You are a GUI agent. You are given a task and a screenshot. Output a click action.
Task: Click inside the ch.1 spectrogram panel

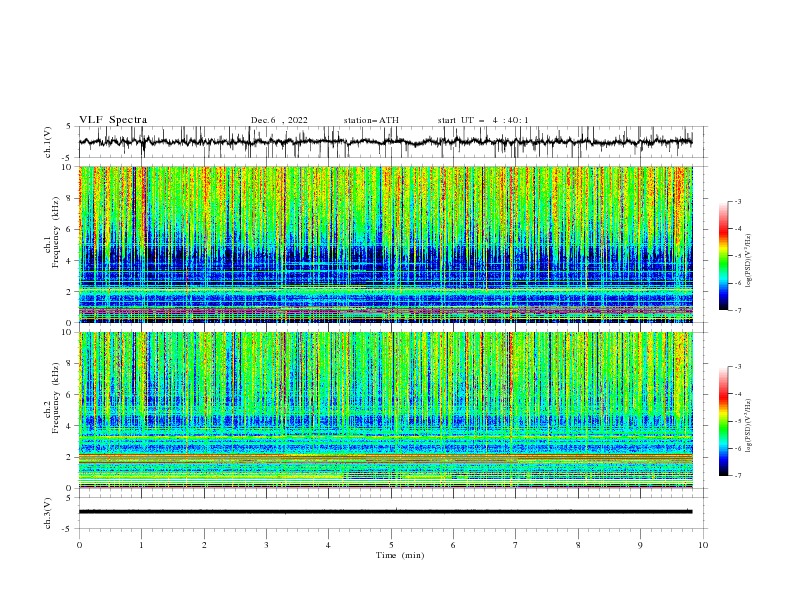[385, 244]
